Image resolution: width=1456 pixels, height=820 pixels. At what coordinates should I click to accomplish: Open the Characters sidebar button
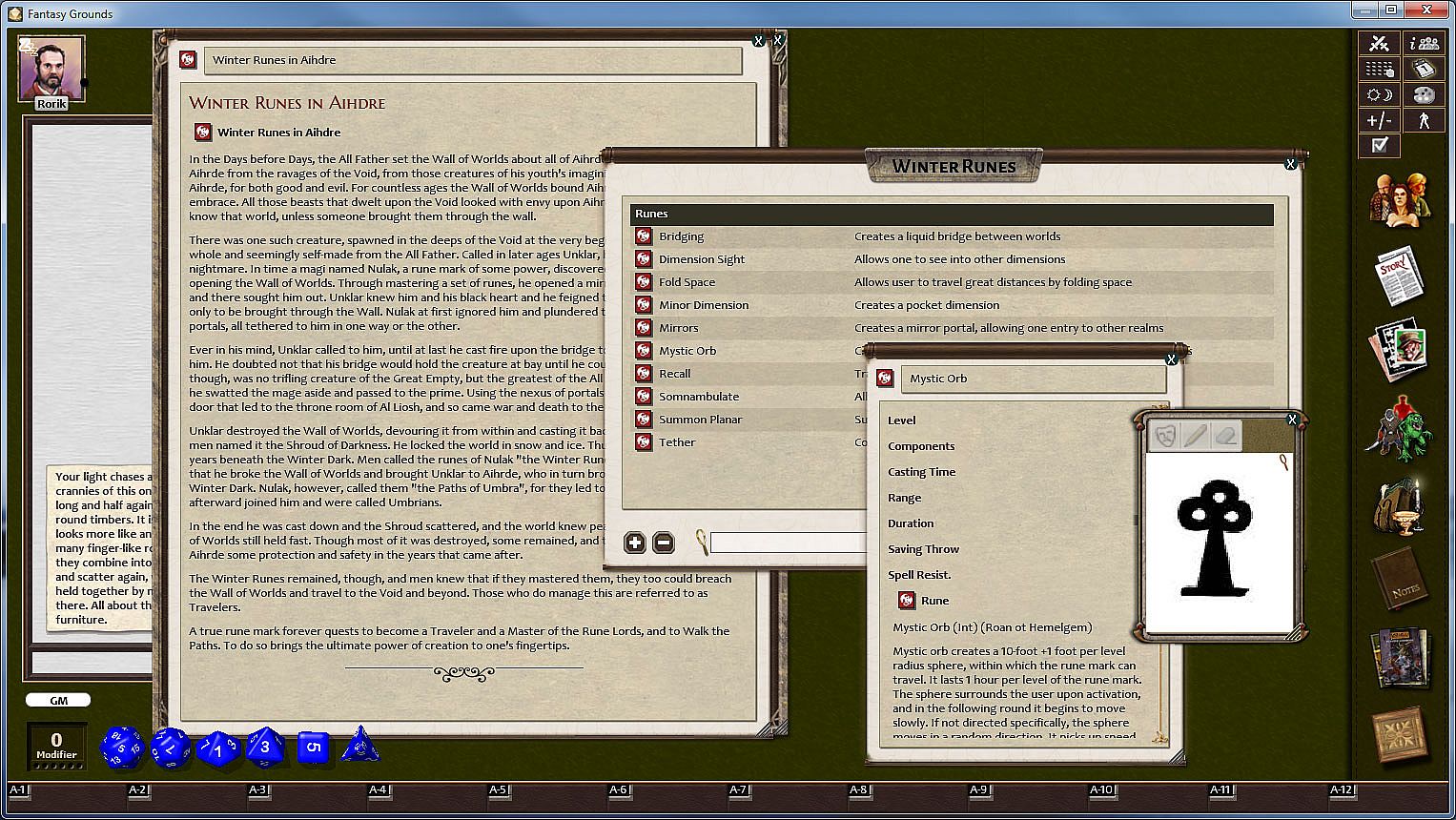pos(1399,199)
